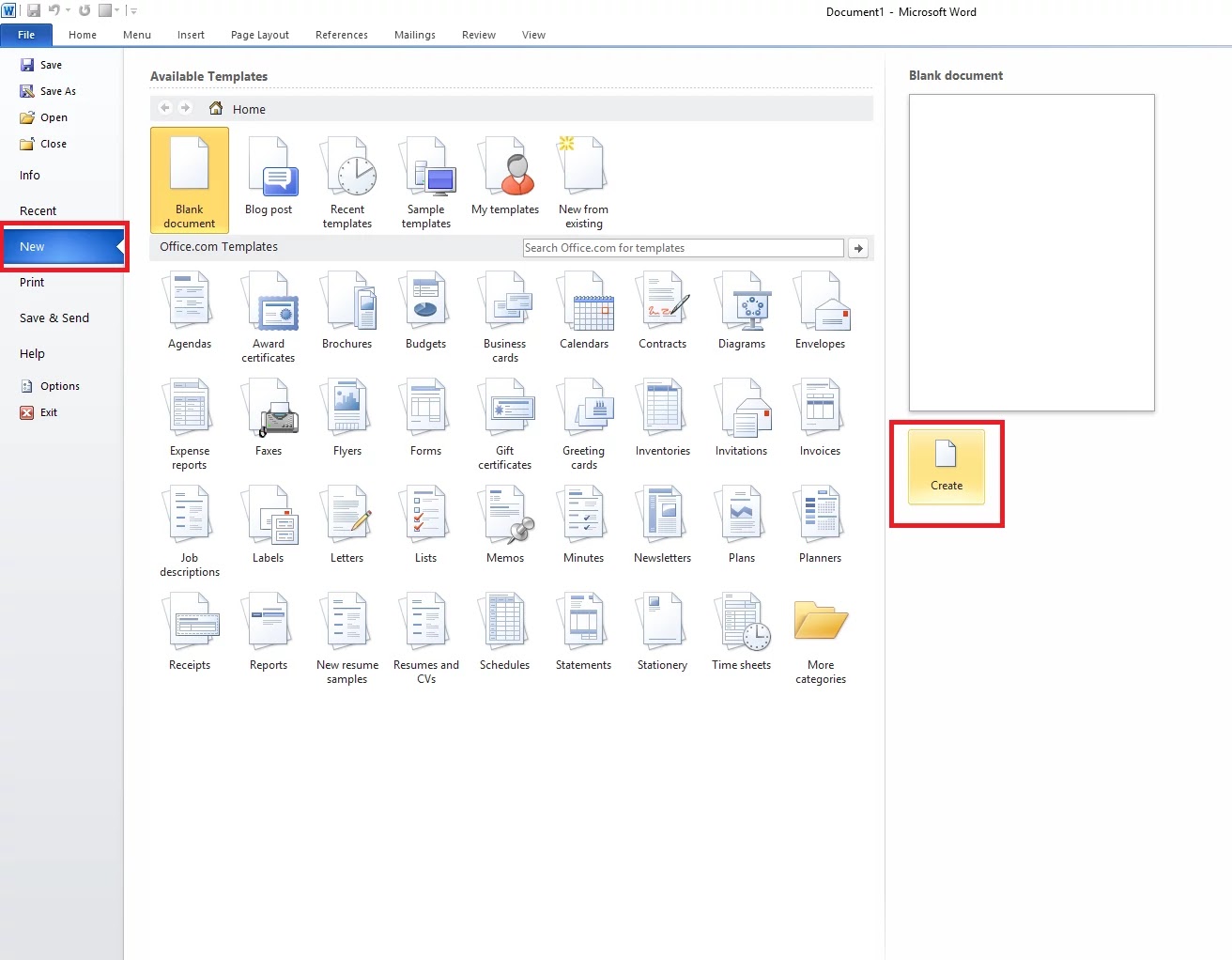Open Recent templates
This screenshot has height=960, width=1232.
tap(347, 180)
